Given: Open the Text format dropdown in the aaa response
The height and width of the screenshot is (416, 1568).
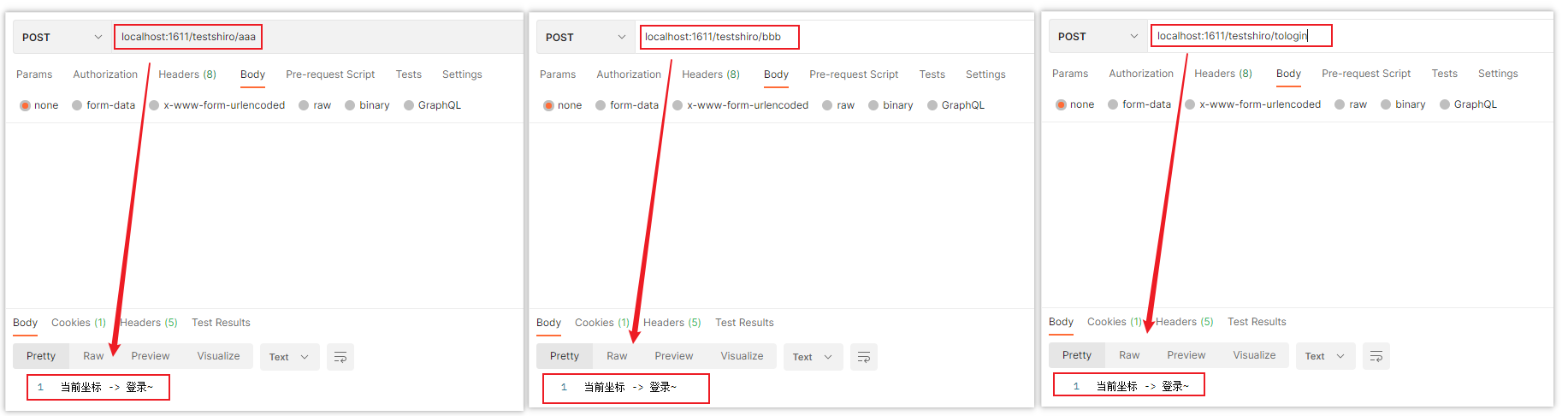Looking at the screenshot, I should [x=289, y=357].
